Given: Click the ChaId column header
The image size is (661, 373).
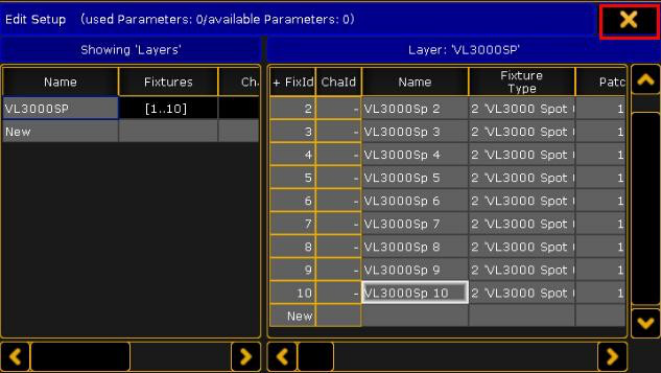Looking at the screenshot, I should [339, 82].
